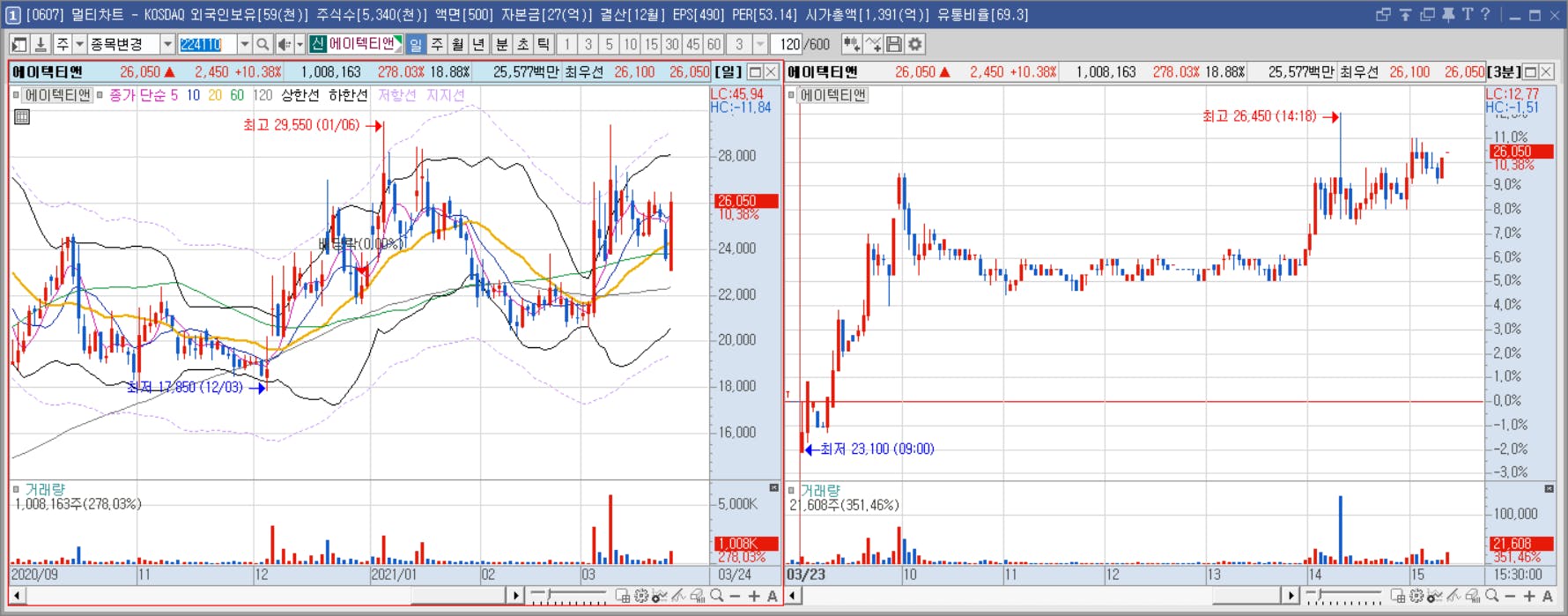
Task: Click the 지지선 legend label
Action: pos(445,95)
